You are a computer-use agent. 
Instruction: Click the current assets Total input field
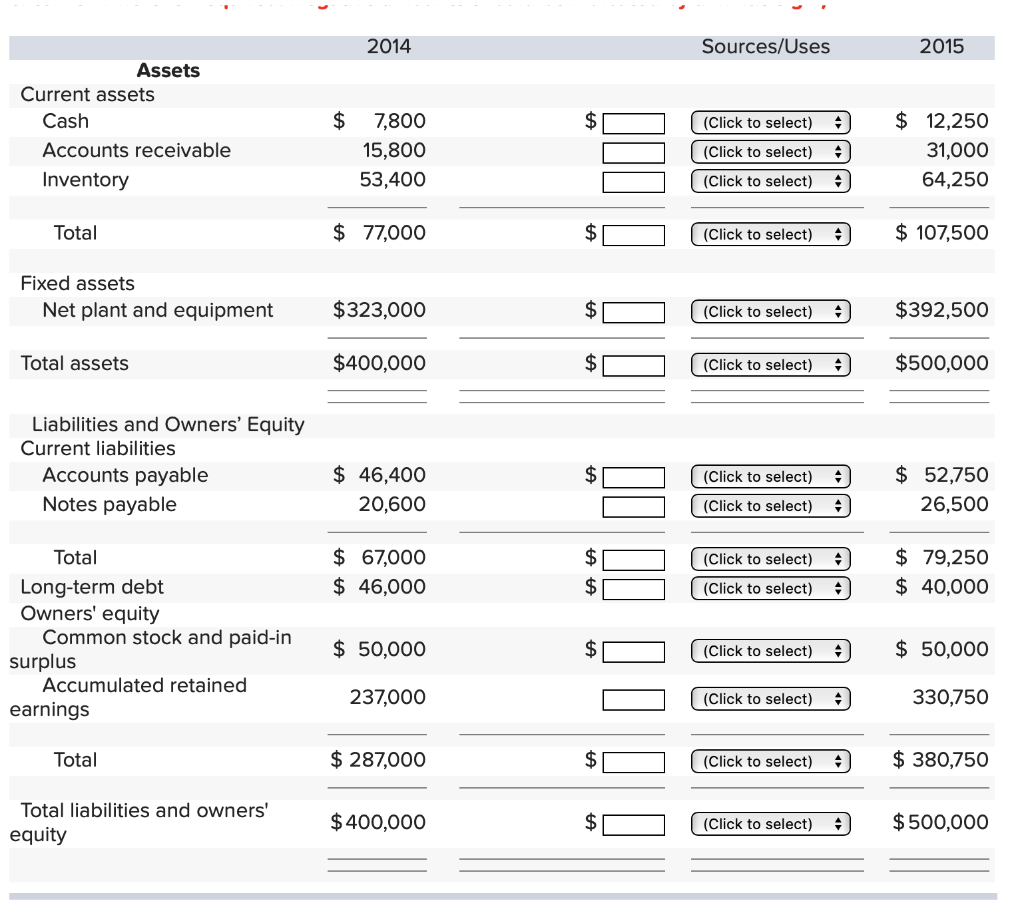pyautogui.click(x=633, y=235)
